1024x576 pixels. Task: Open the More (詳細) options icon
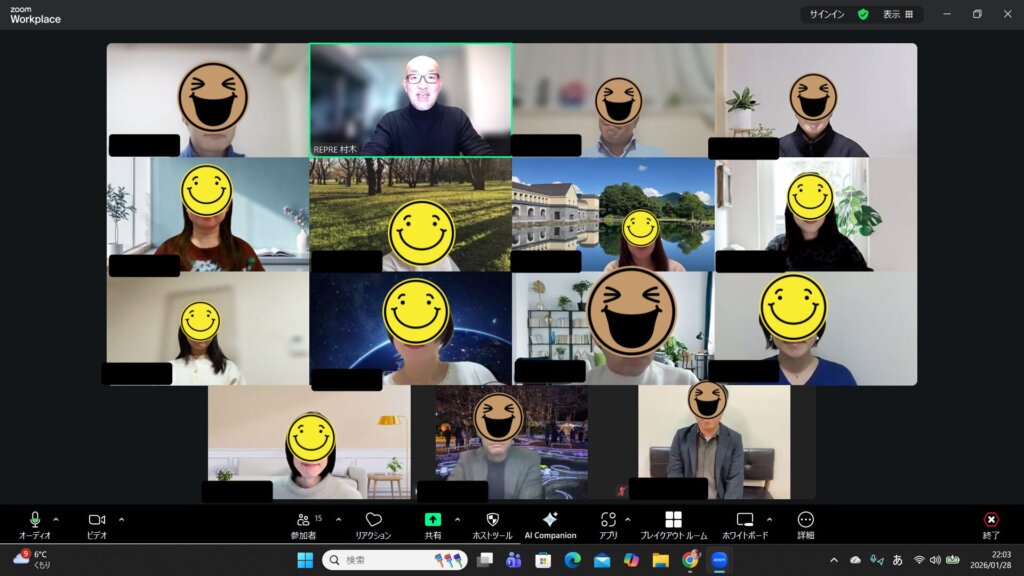point(806,520)
